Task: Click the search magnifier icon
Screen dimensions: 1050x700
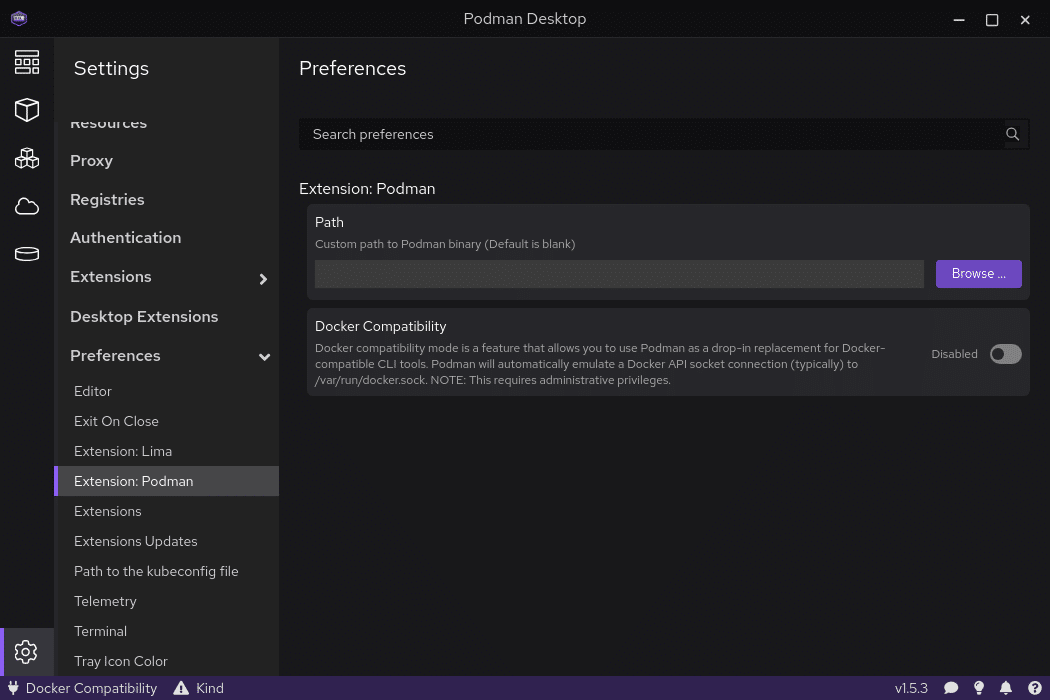Action: point(1012,134)
